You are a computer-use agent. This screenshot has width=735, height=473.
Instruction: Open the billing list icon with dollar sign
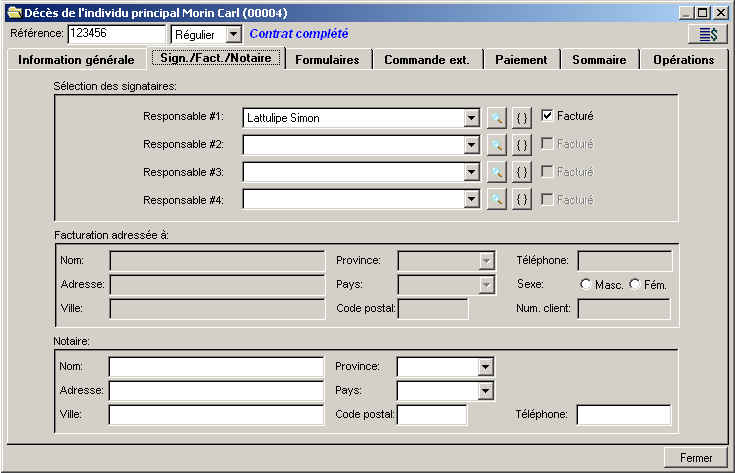(x=708, y=35)
